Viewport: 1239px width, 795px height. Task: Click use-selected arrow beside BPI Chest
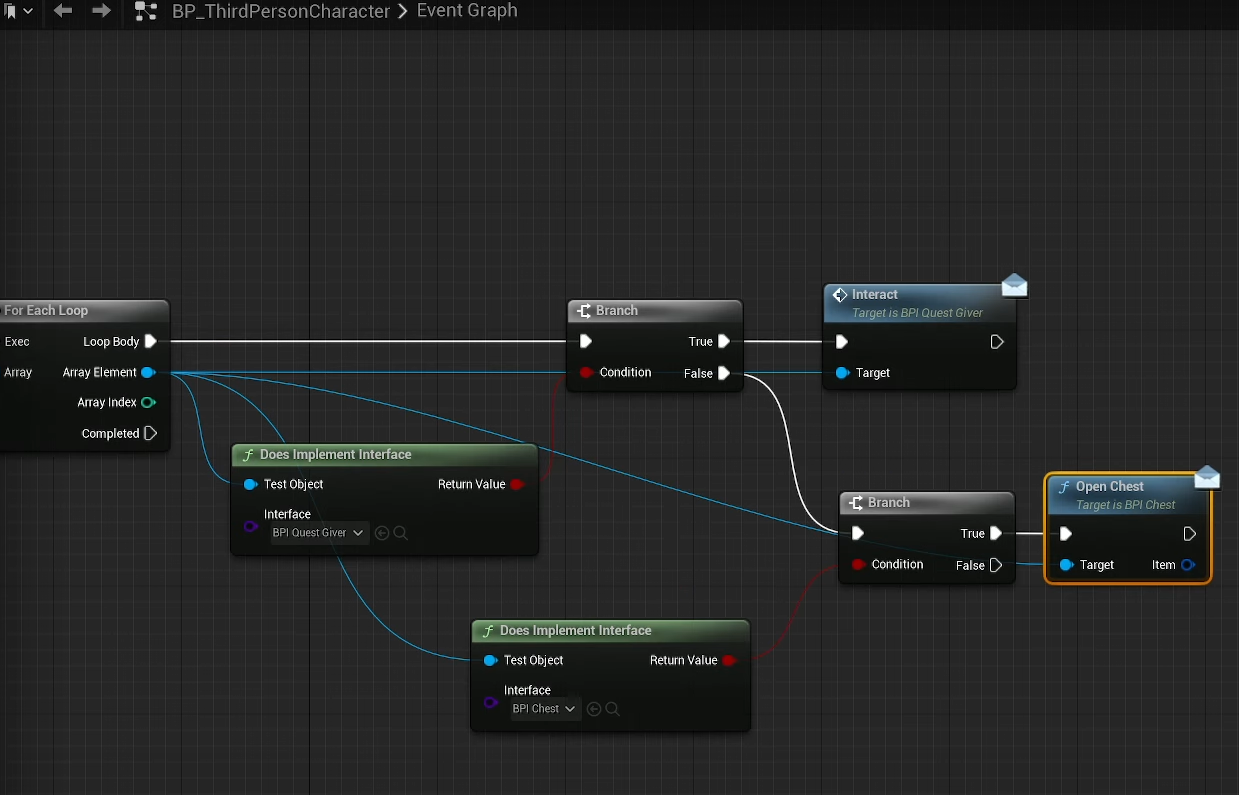click(594, 709)
